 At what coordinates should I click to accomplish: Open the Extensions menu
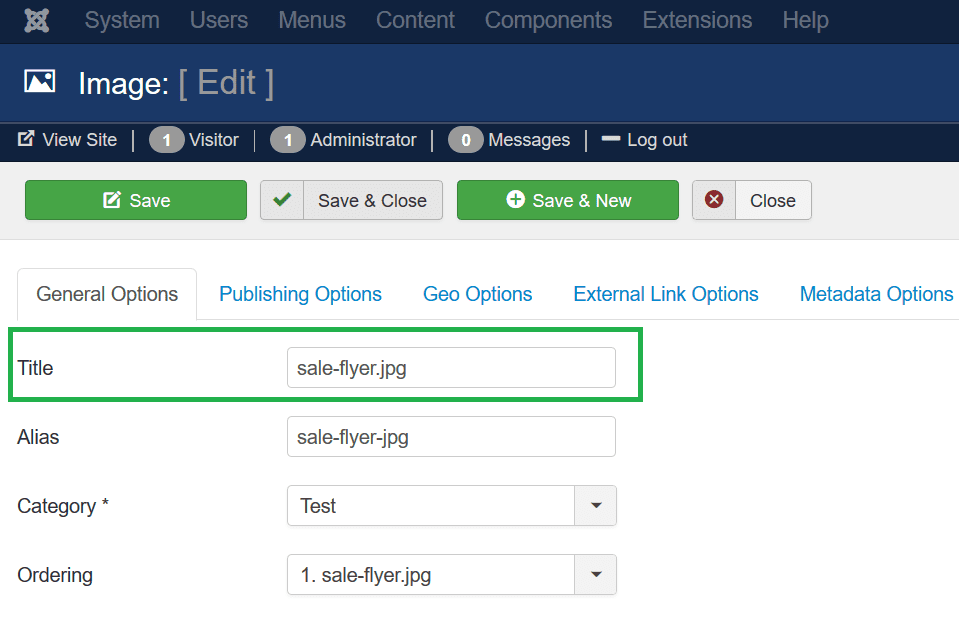[x=697, y=20]
